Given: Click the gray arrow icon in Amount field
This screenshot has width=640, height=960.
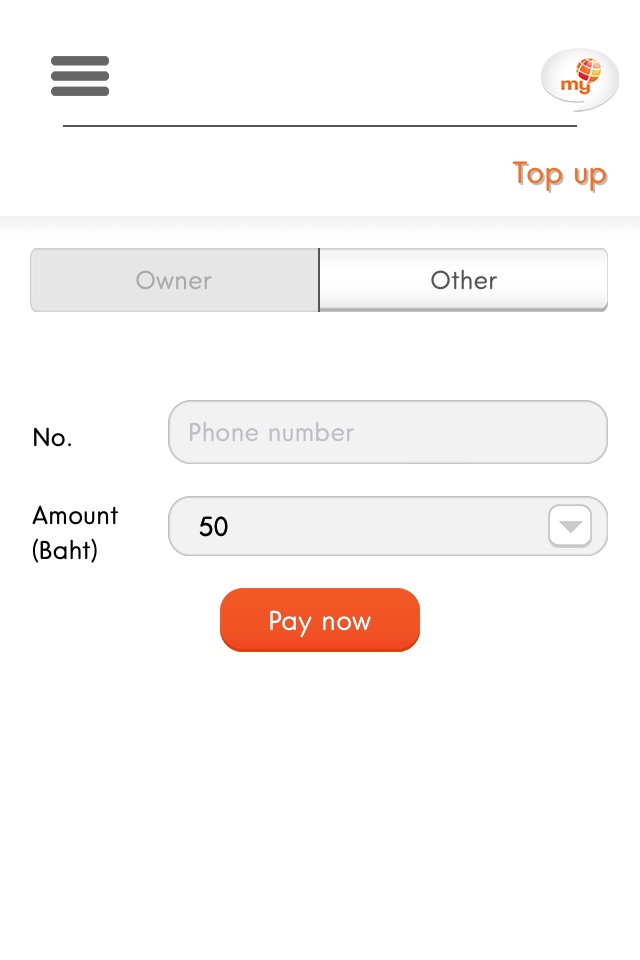Looking at the screenshot, I should pyautogui.click(x=570, y=526).
